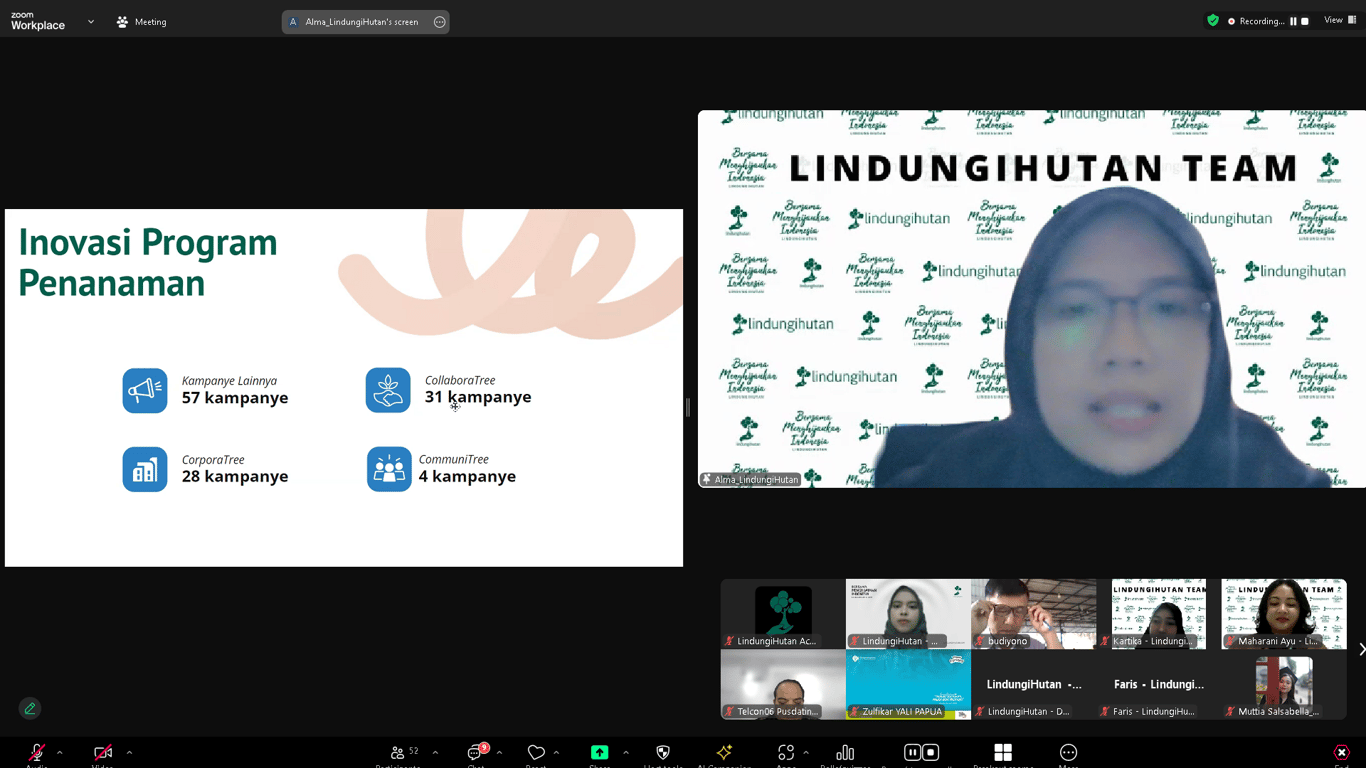Image resolution: width=1366 pixels, height=768 pixels.
Task: Select LindungiHutan Ac... participant thumbnail
Action: [783, 614]
